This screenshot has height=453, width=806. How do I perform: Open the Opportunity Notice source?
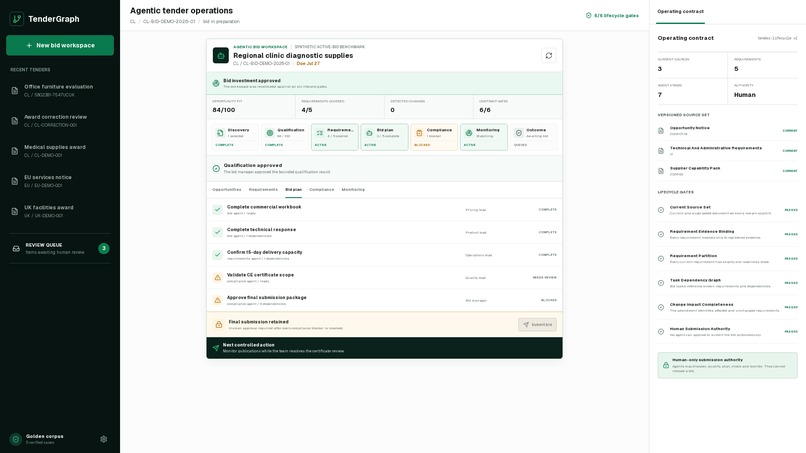click(727, 131)
